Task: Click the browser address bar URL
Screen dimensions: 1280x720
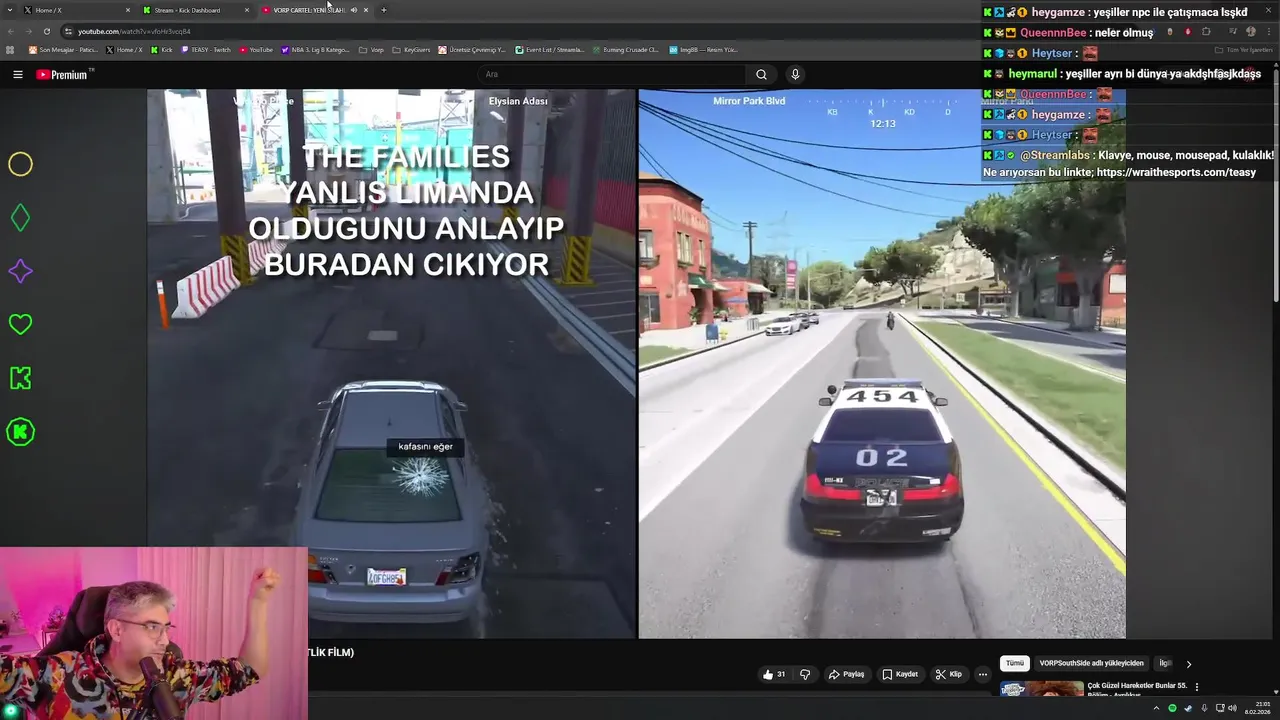Action: [x=134, y=31]
